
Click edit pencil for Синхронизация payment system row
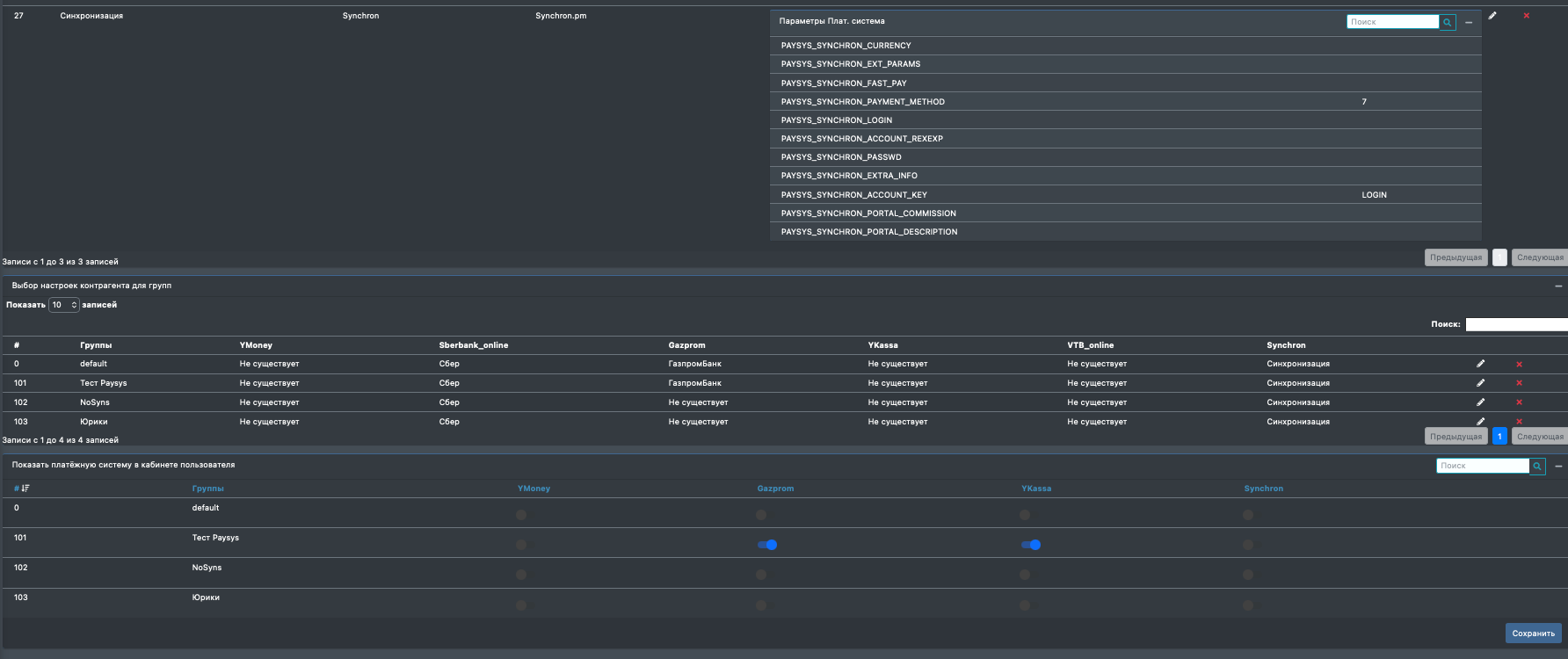(x=1492, y=16)
